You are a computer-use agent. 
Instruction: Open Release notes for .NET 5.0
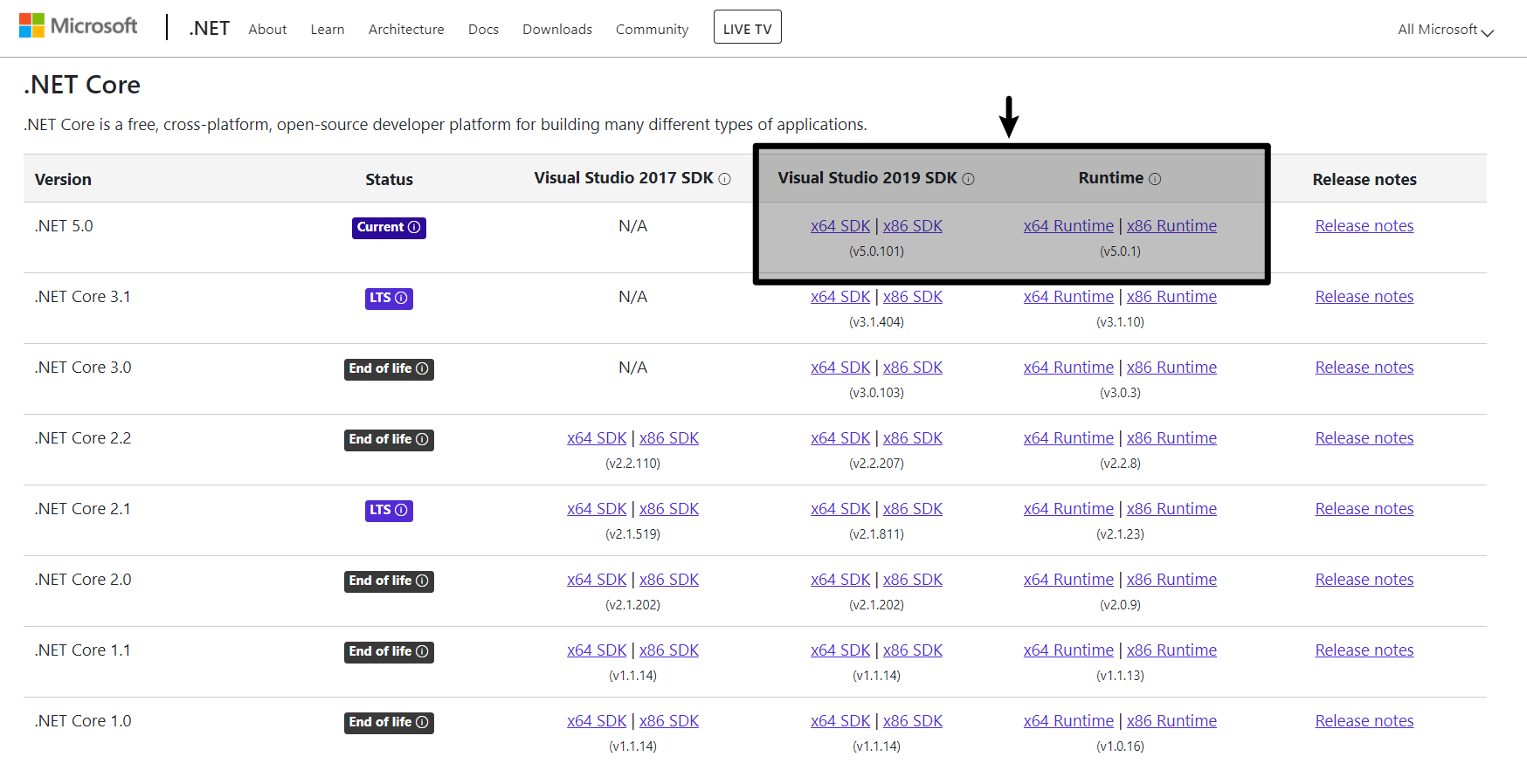tap(1365, 226)
